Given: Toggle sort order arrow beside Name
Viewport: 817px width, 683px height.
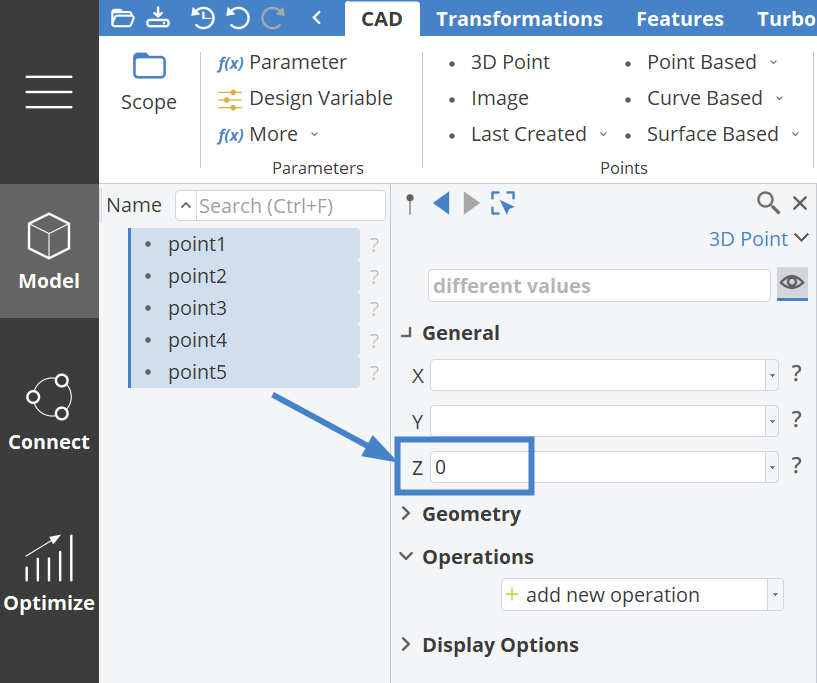Looking at the screenshot, I should (x=186, y=206).
